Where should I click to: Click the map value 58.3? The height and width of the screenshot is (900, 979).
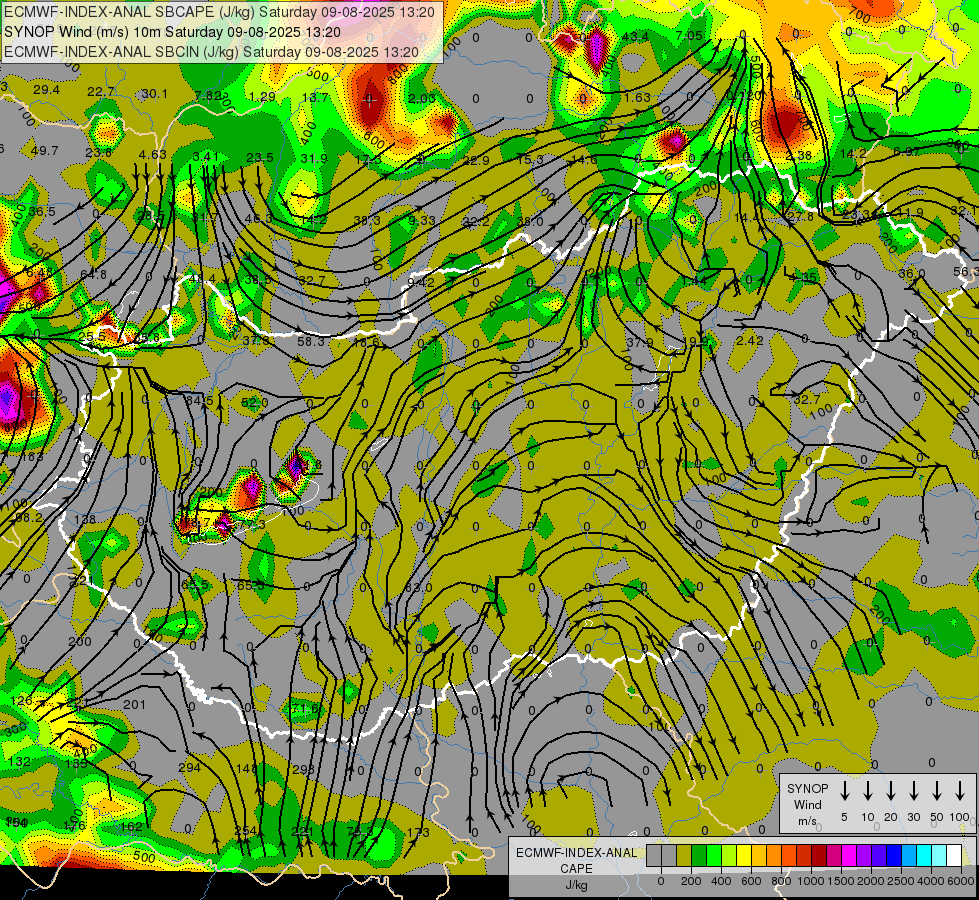(x=311, y=341)
